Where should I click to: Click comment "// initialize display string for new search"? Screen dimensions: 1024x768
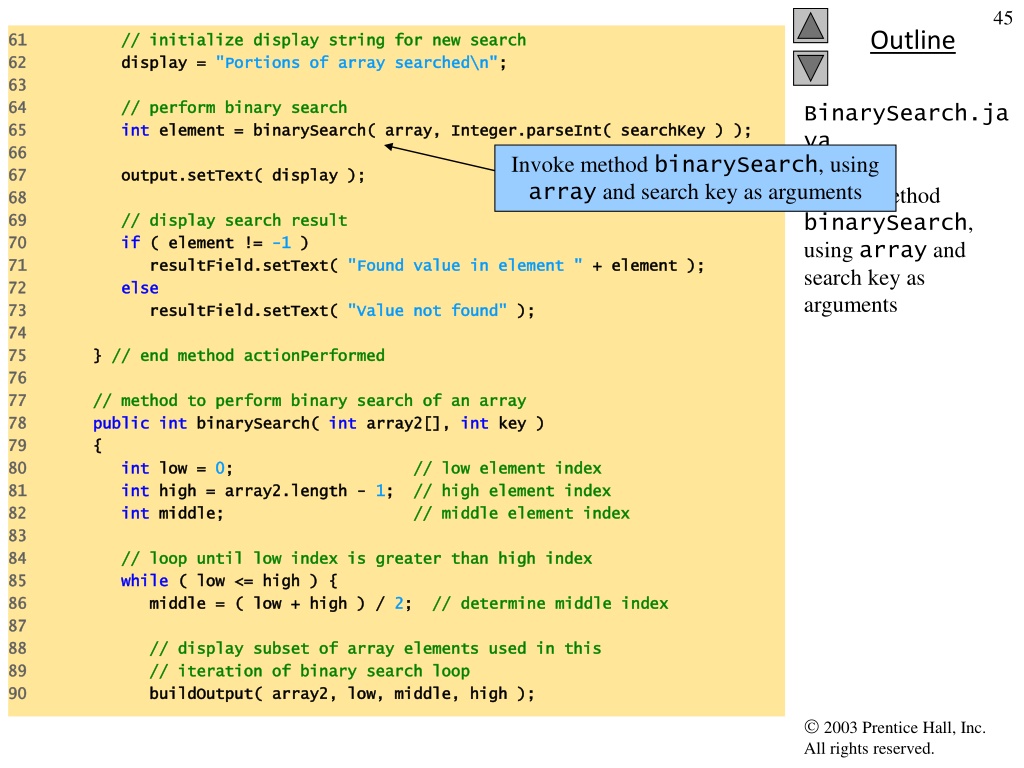click(323, 40)
